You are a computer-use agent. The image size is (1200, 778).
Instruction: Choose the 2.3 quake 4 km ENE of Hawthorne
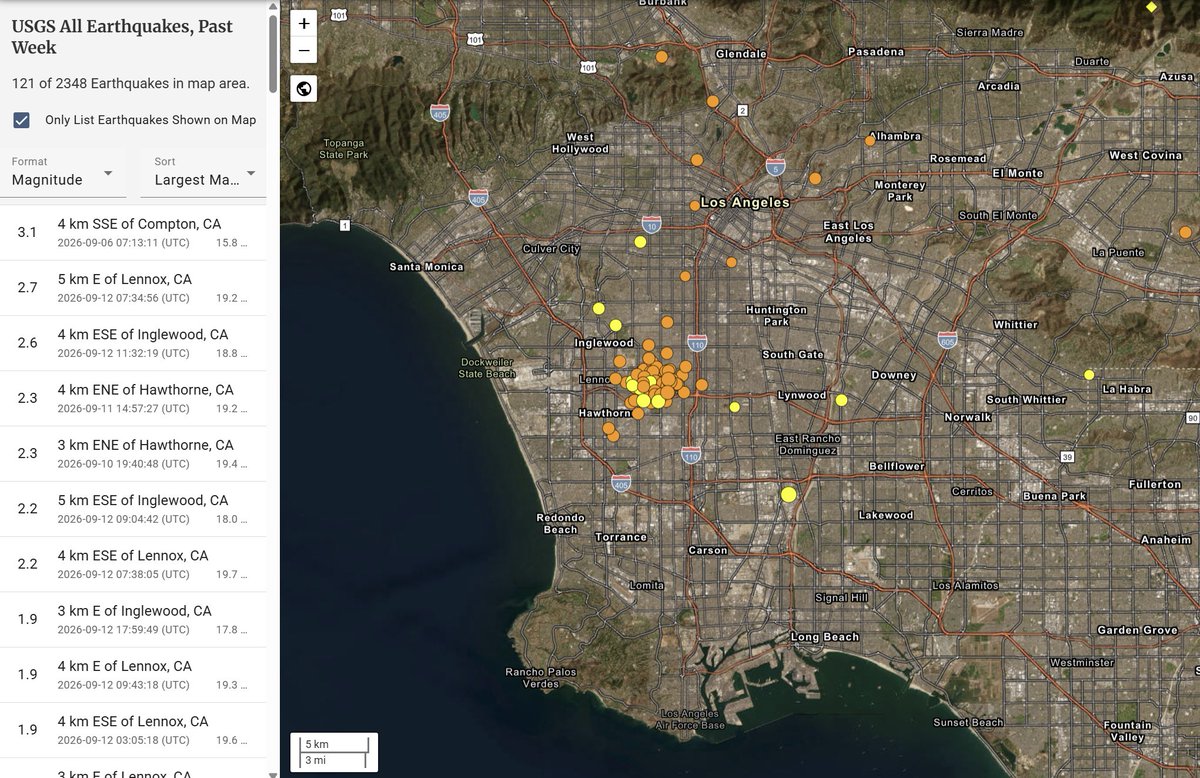133,399
